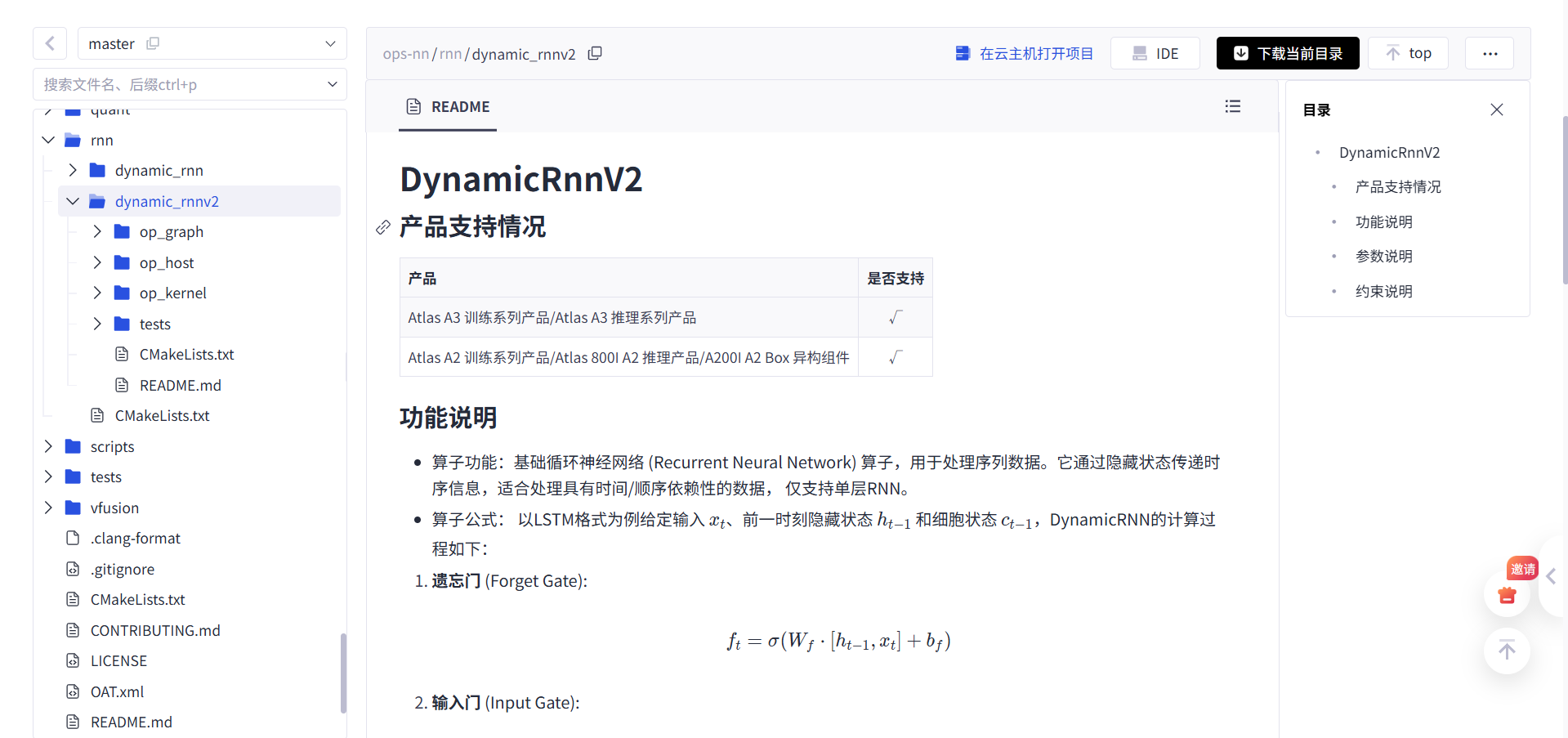The image size is (1568, 738).
Task: Copy the current branch name
Action: (152, 43)
